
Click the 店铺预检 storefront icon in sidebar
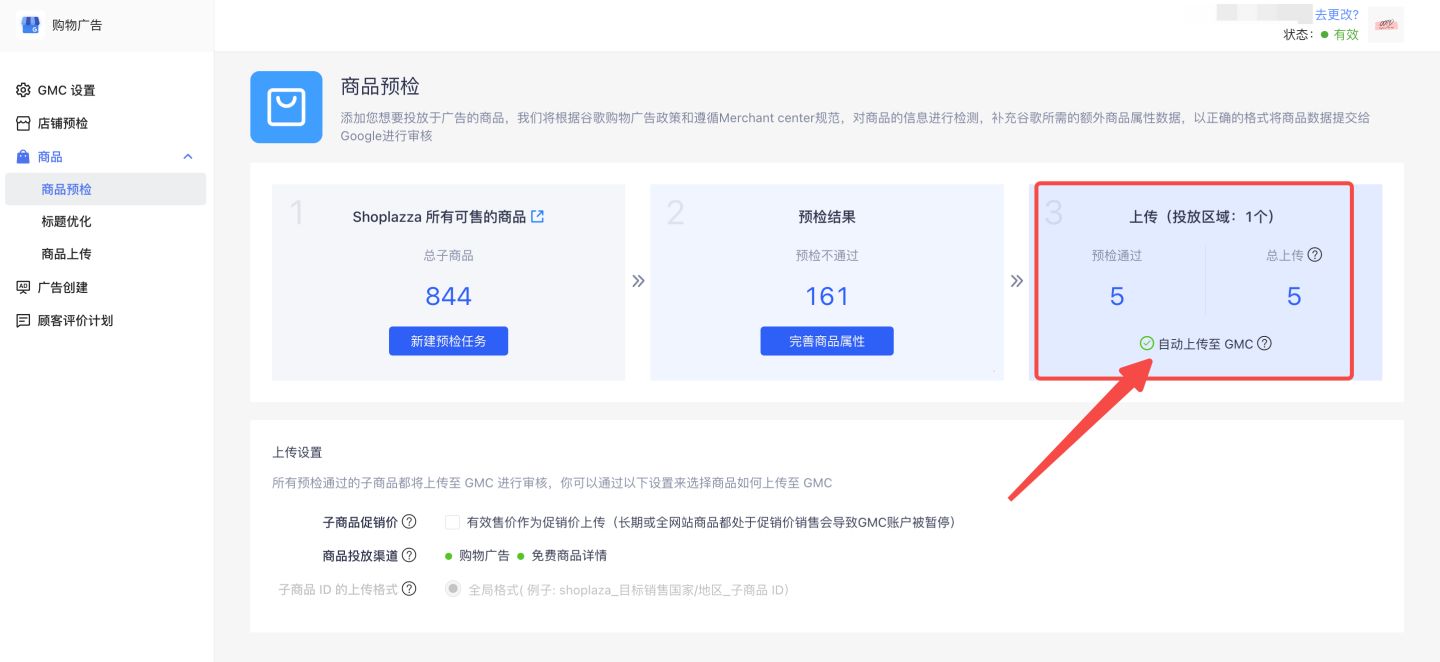click(x=23, y=123)
